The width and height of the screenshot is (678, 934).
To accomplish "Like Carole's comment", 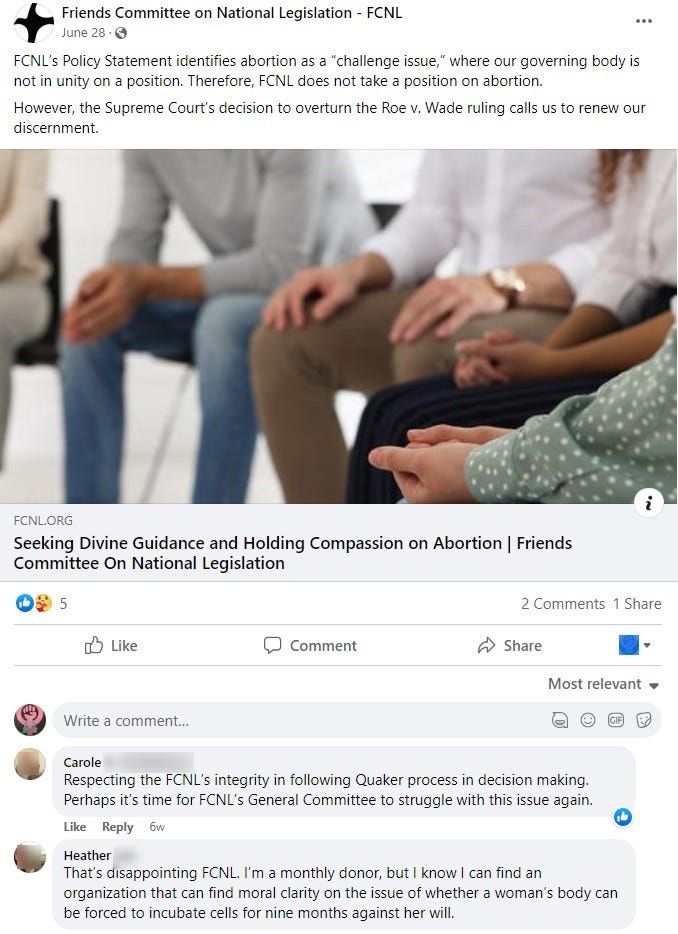I will [x=74, y=827].
